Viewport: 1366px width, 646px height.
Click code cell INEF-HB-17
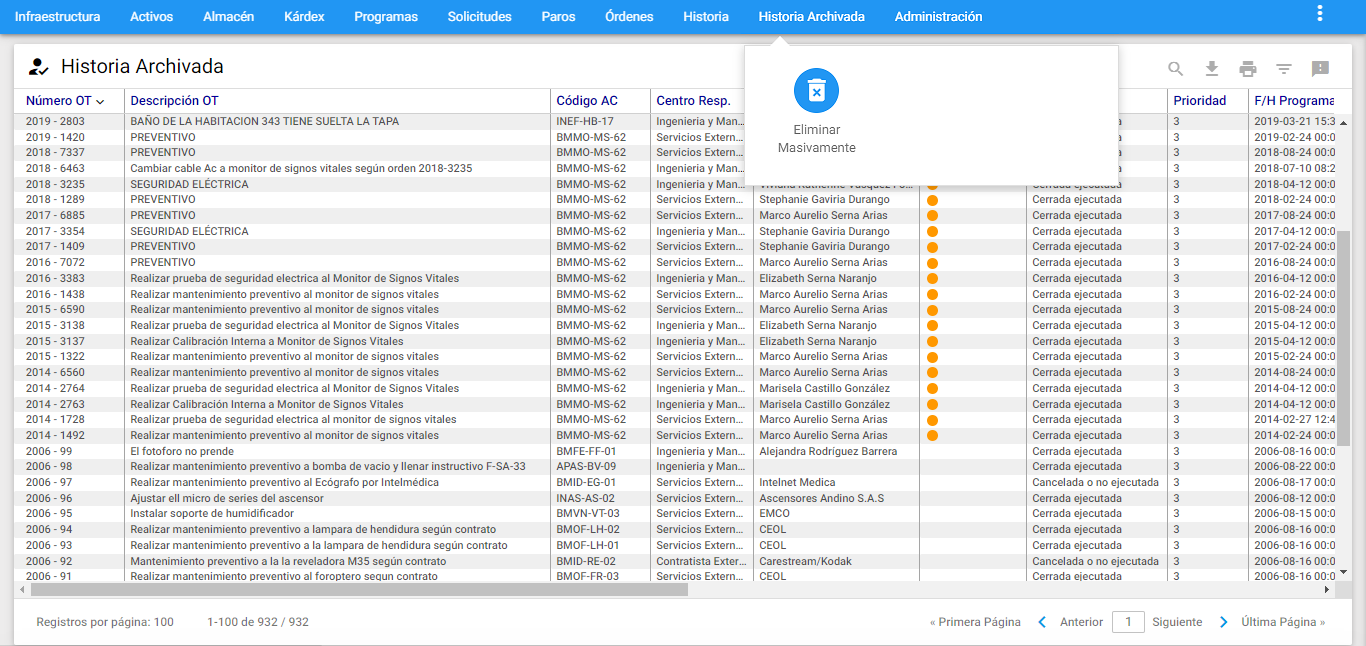pos(585,122)
